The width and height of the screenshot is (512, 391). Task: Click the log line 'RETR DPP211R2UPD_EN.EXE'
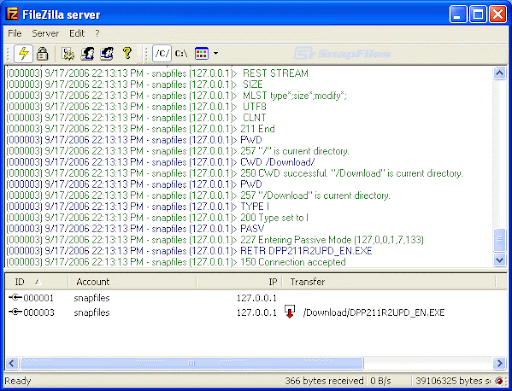click(189, 251)
